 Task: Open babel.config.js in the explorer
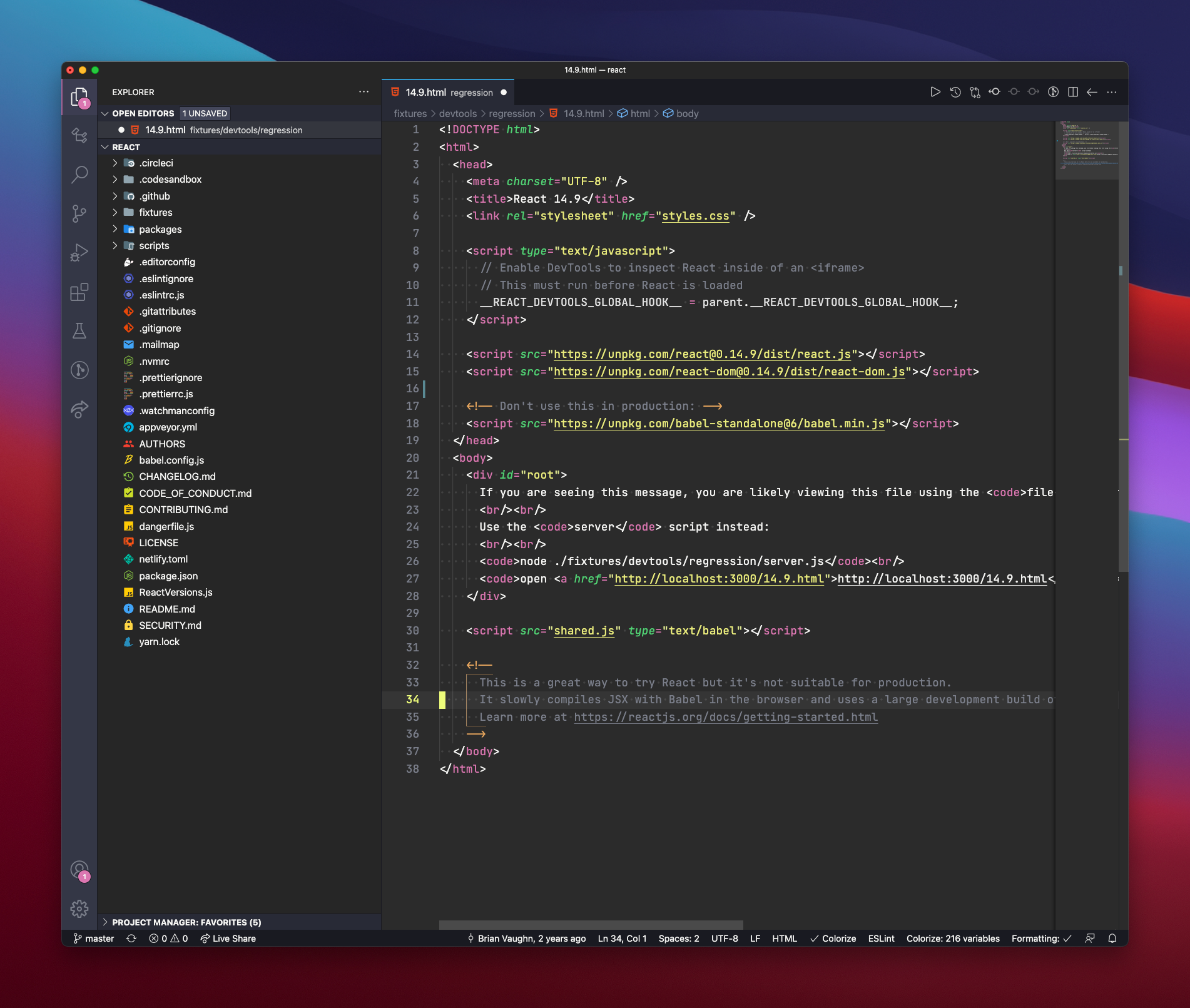click(x=240, y=461)
